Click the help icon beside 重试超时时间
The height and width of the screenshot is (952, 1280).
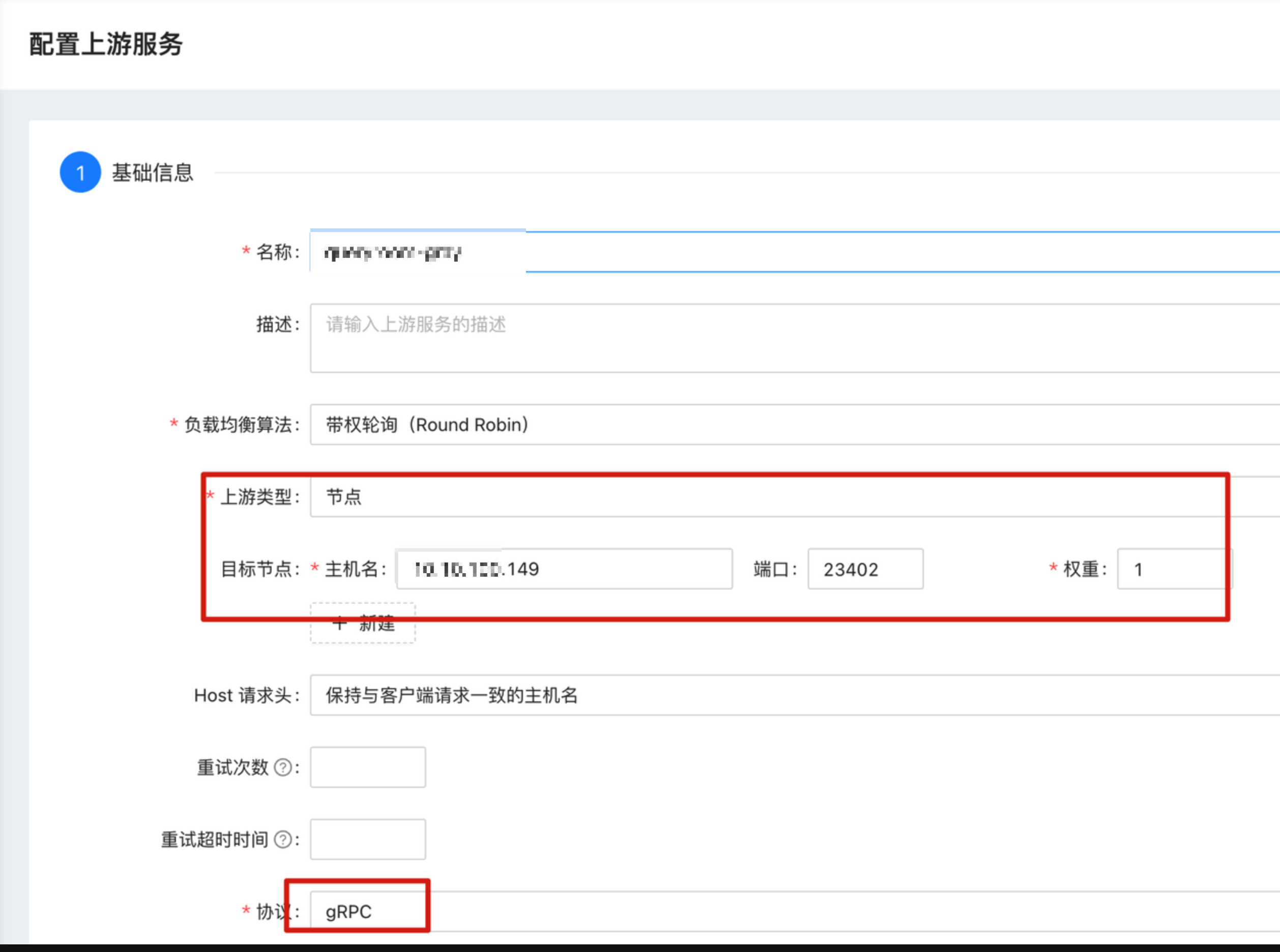[x=282, y=840]
